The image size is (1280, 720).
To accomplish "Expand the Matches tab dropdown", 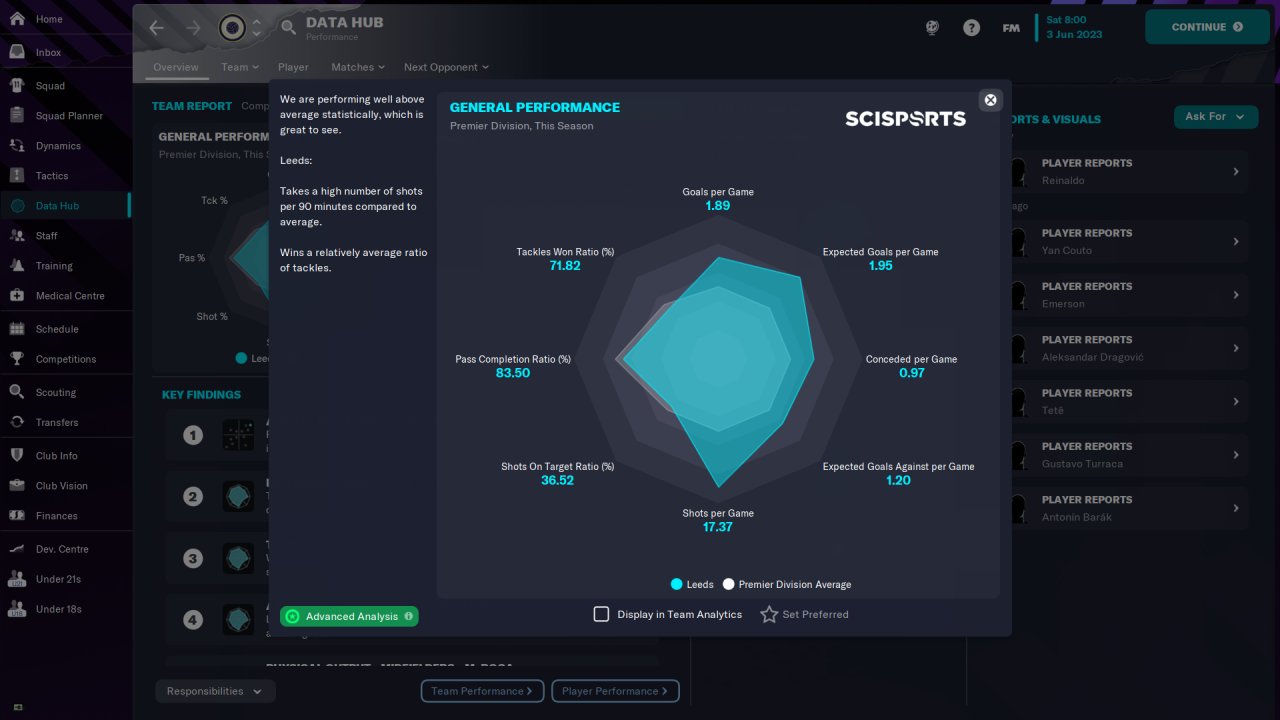I will (359, 67).
